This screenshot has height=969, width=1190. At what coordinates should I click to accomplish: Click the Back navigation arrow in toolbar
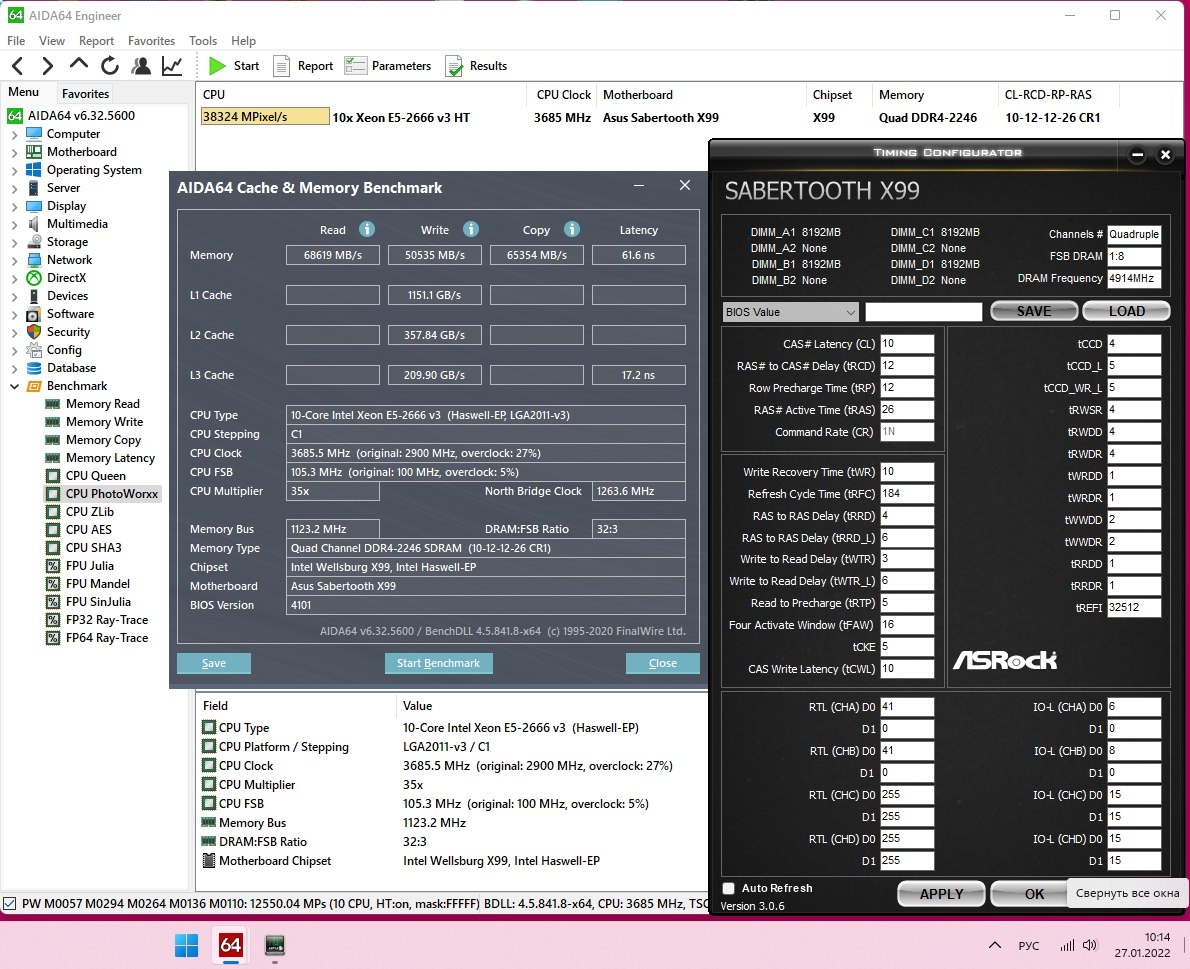tap(18, 66)
